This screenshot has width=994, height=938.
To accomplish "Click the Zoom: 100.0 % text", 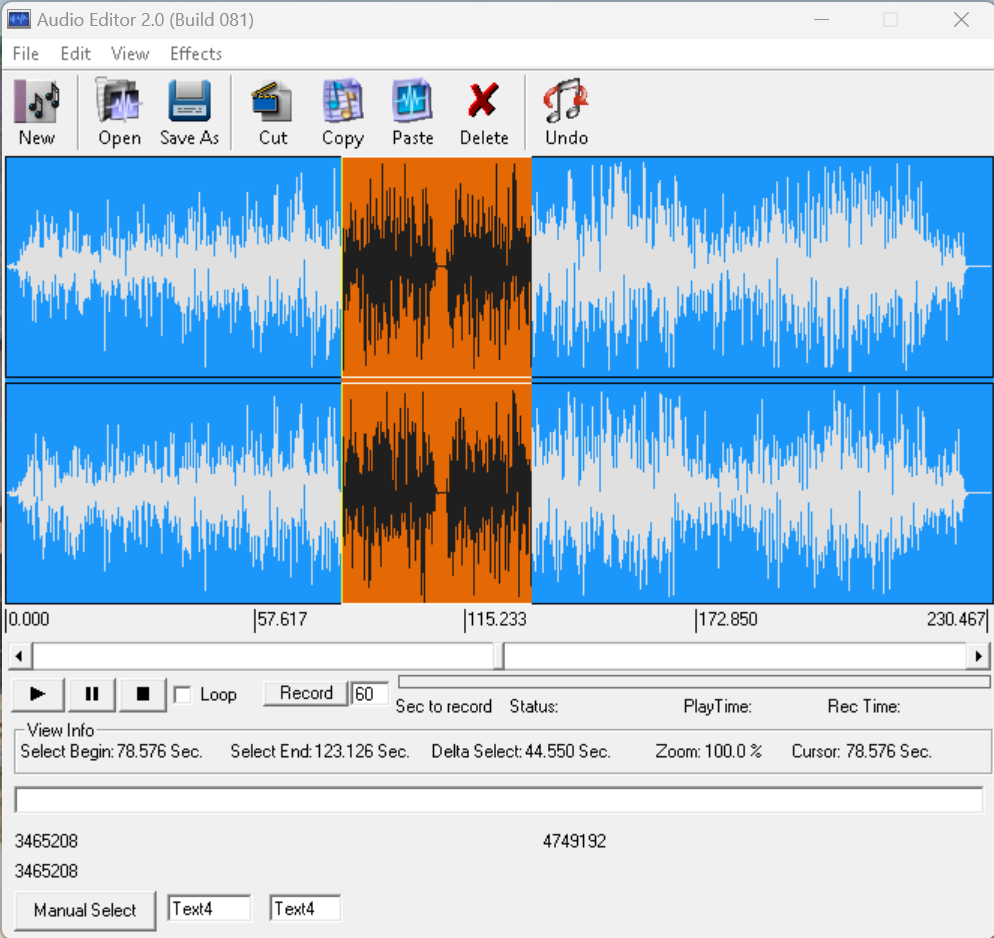I will coord(708,752).
